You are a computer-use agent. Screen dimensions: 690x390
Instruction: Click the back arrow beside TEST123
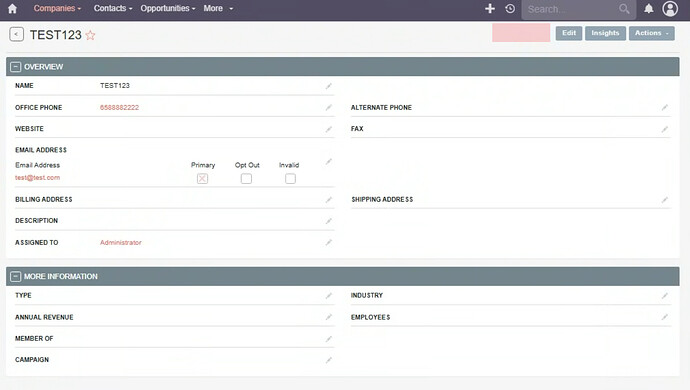pos(16,34)
